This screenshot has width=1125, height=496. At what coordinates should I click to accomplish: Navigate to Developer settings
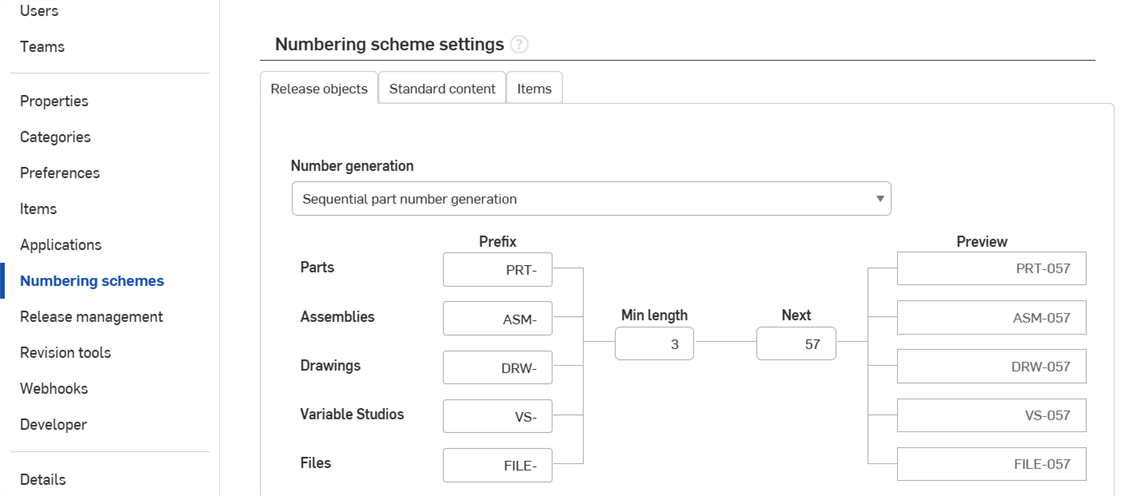point(53,425)
